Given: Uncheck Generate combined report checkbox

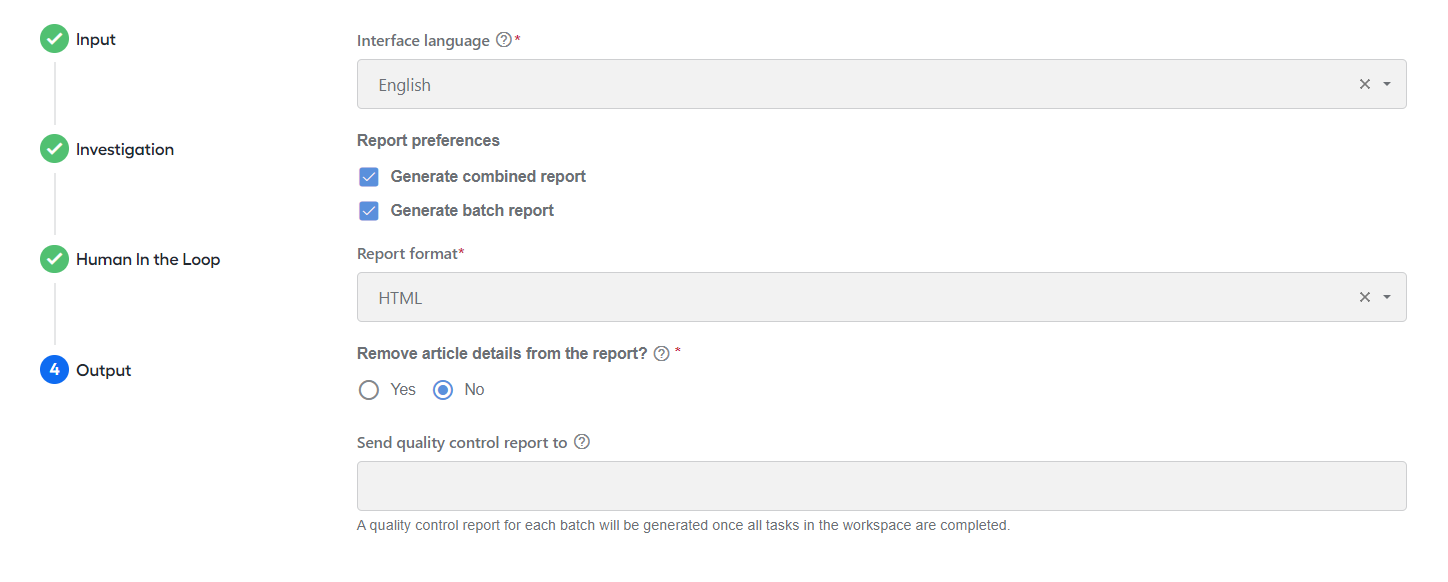Looking at the screenshot, I should (369, 177).
